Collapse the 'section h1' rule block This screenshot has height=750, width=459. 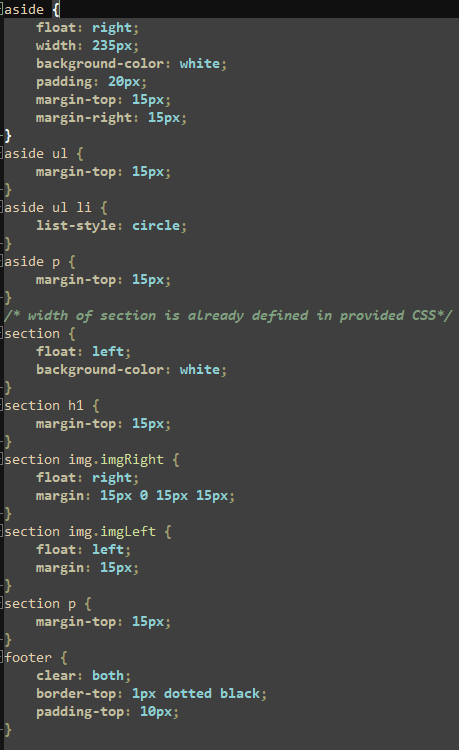coord(2,406)
